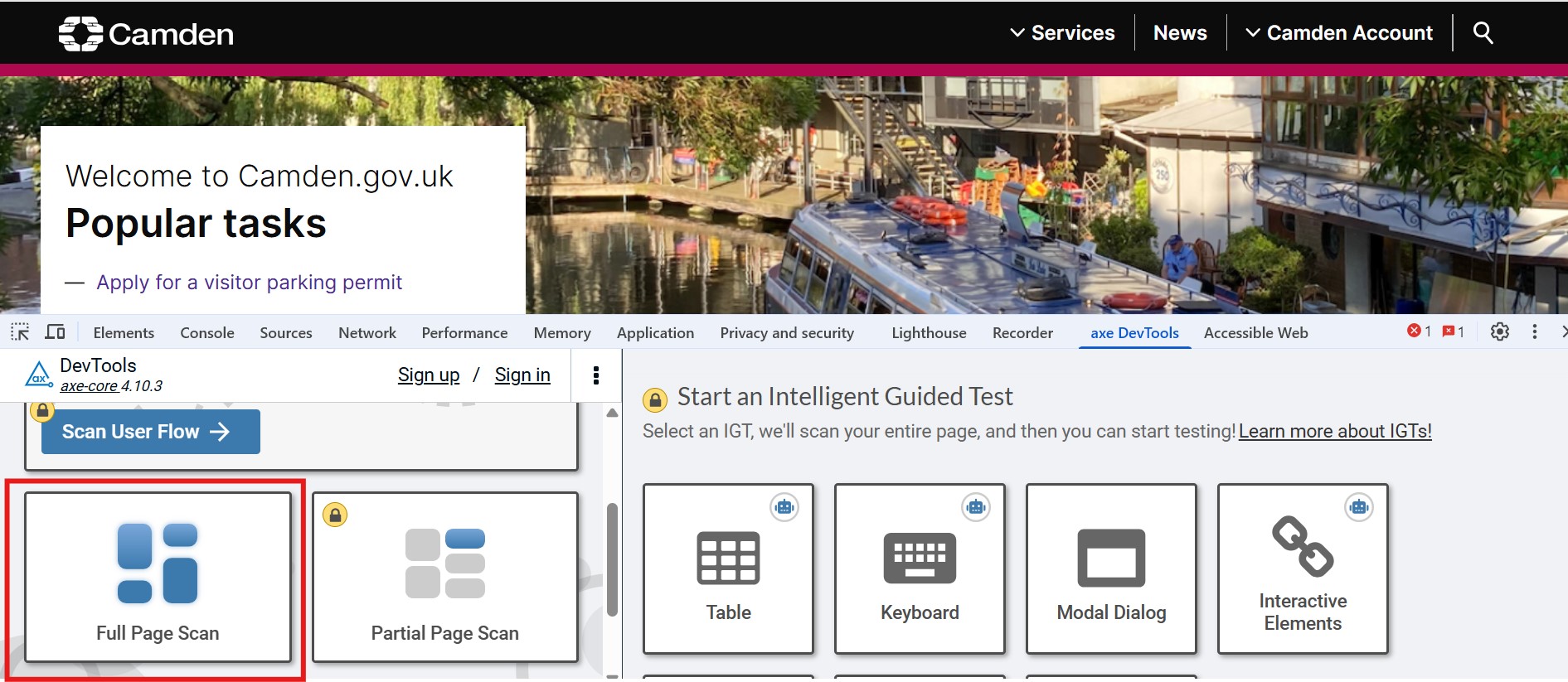Switch to the Accessible Web tab

(x=1255, y=332)
